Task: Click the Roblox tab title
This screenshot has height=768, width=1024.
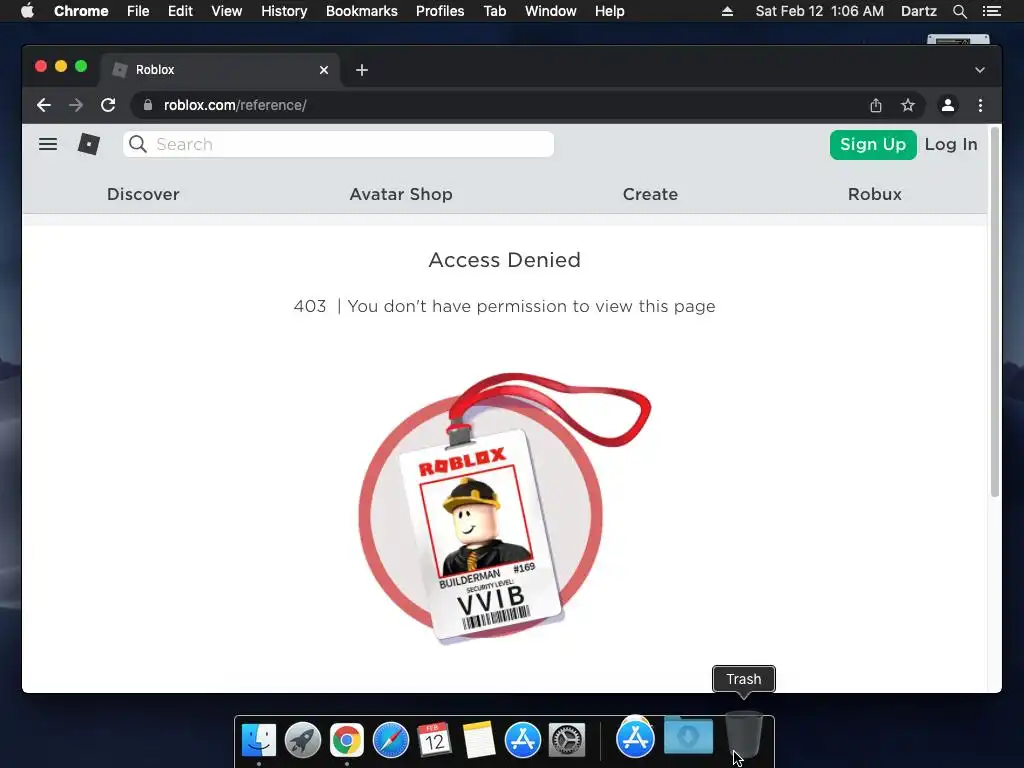Action: [x=155, y=70]
